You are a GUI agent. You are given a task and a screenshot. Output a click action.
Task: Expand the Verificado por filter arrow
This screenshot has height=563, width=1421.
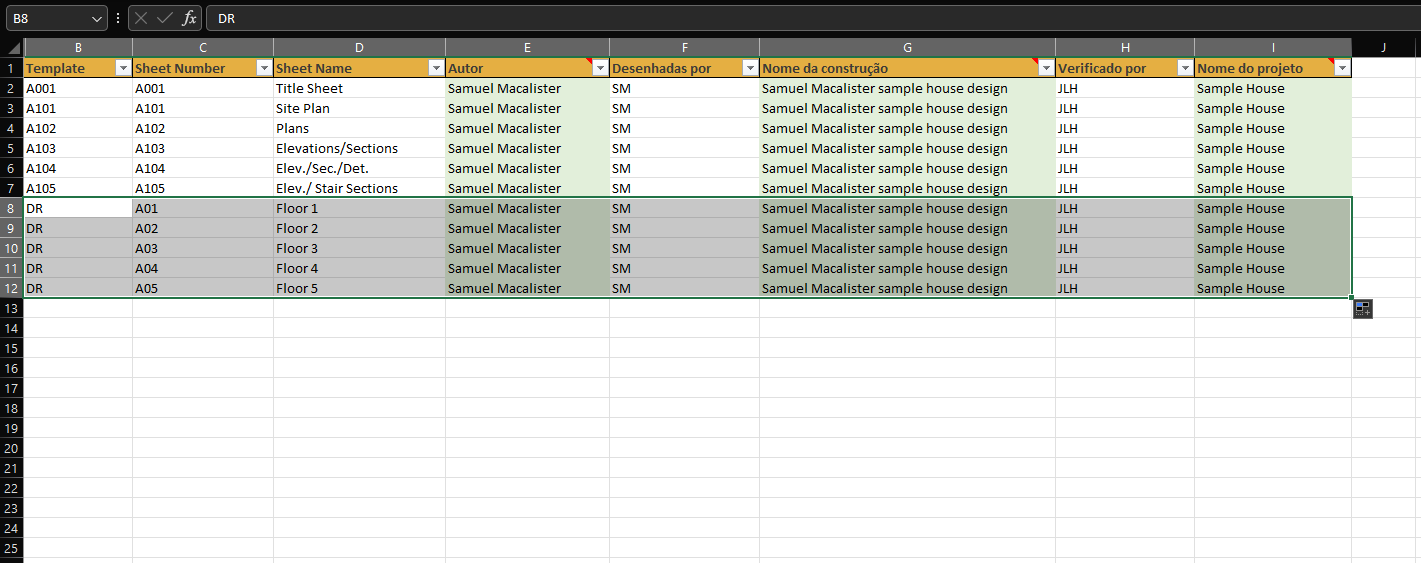point(1185,68)
